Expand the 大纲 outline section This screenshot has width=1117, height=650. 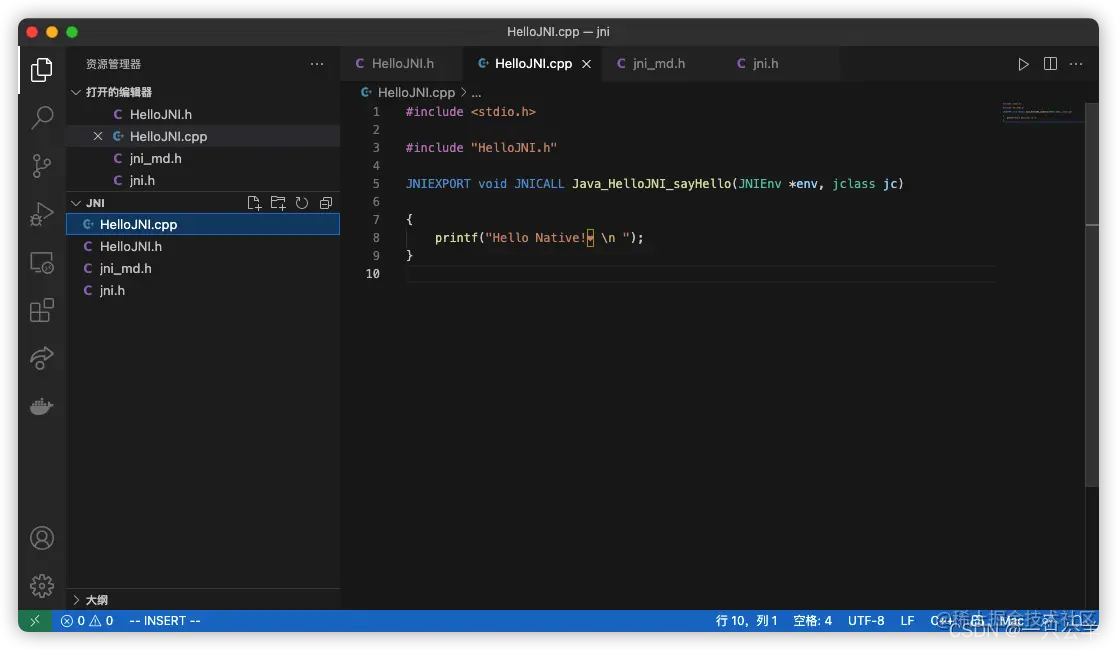click(76, 600)
